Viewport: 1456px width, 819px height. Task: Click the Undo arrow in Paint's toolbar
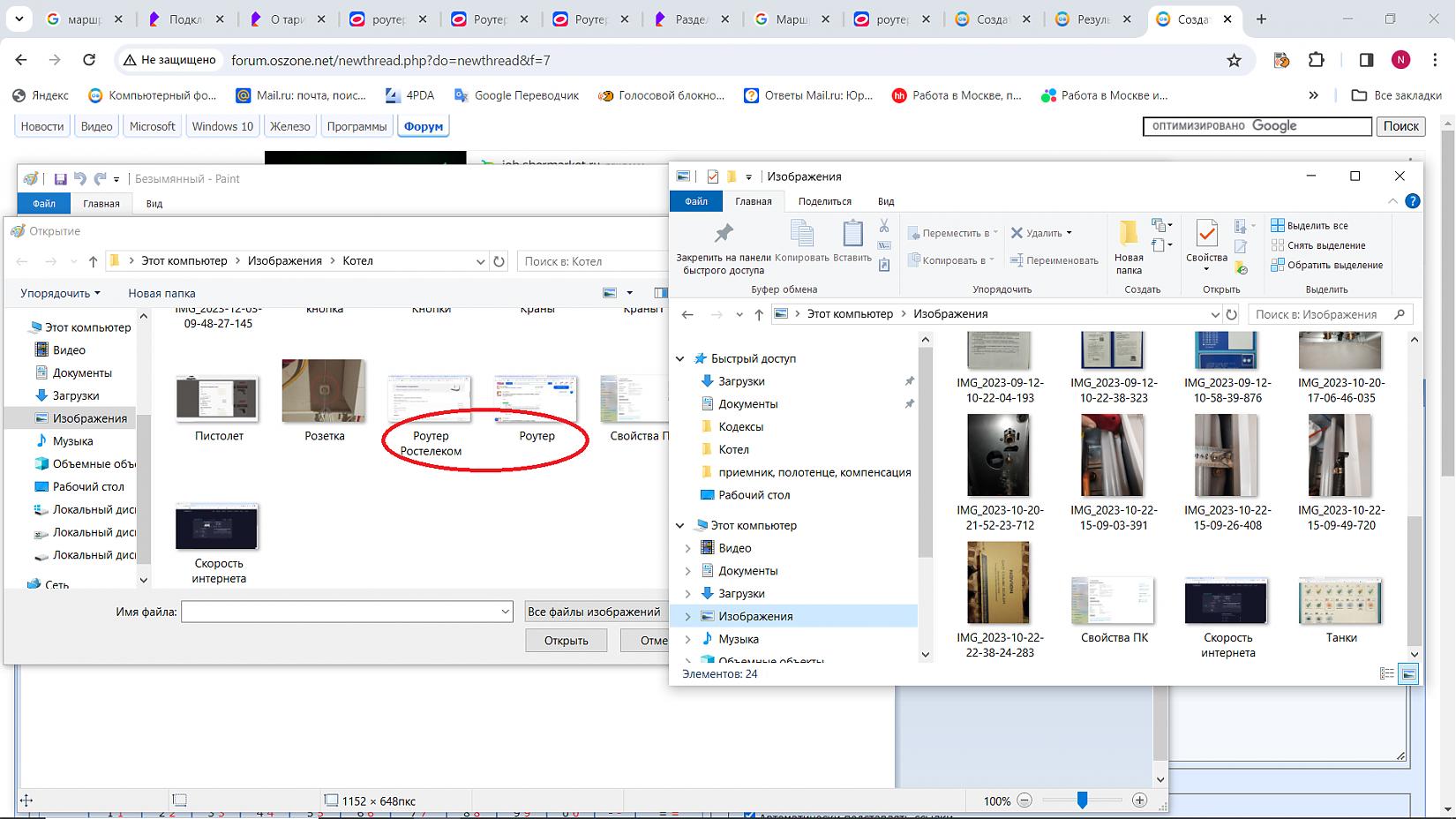[x=80, y=179]
